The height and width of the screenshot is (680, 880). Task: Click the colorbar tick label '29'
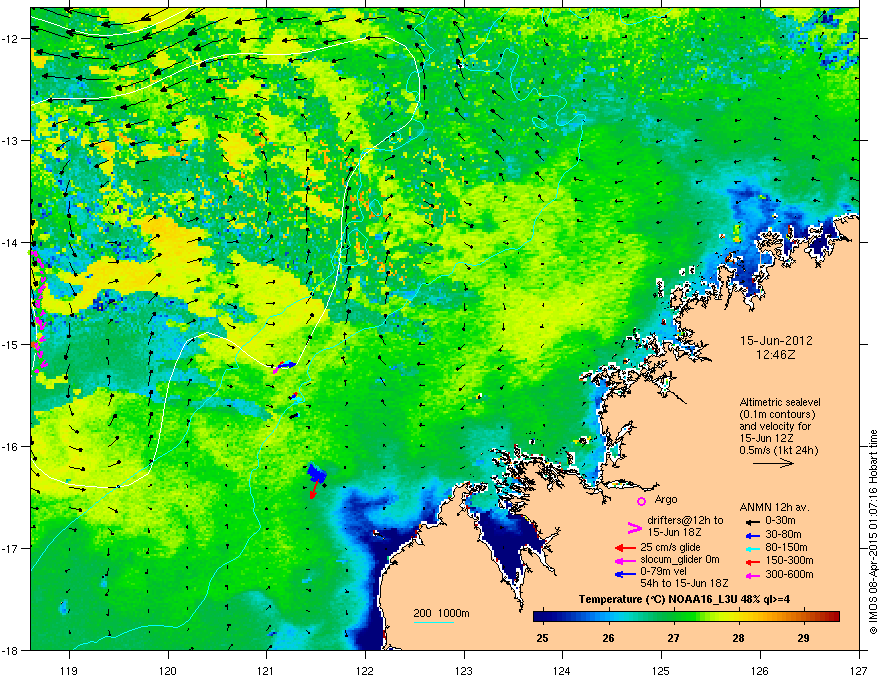[x=804, y=638]
